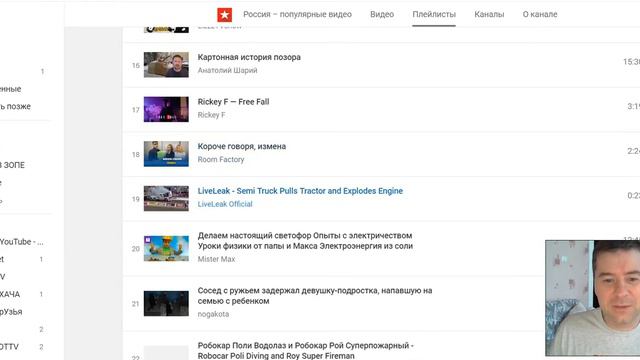Click the webcam overlay of the presenter

[593, 298]
